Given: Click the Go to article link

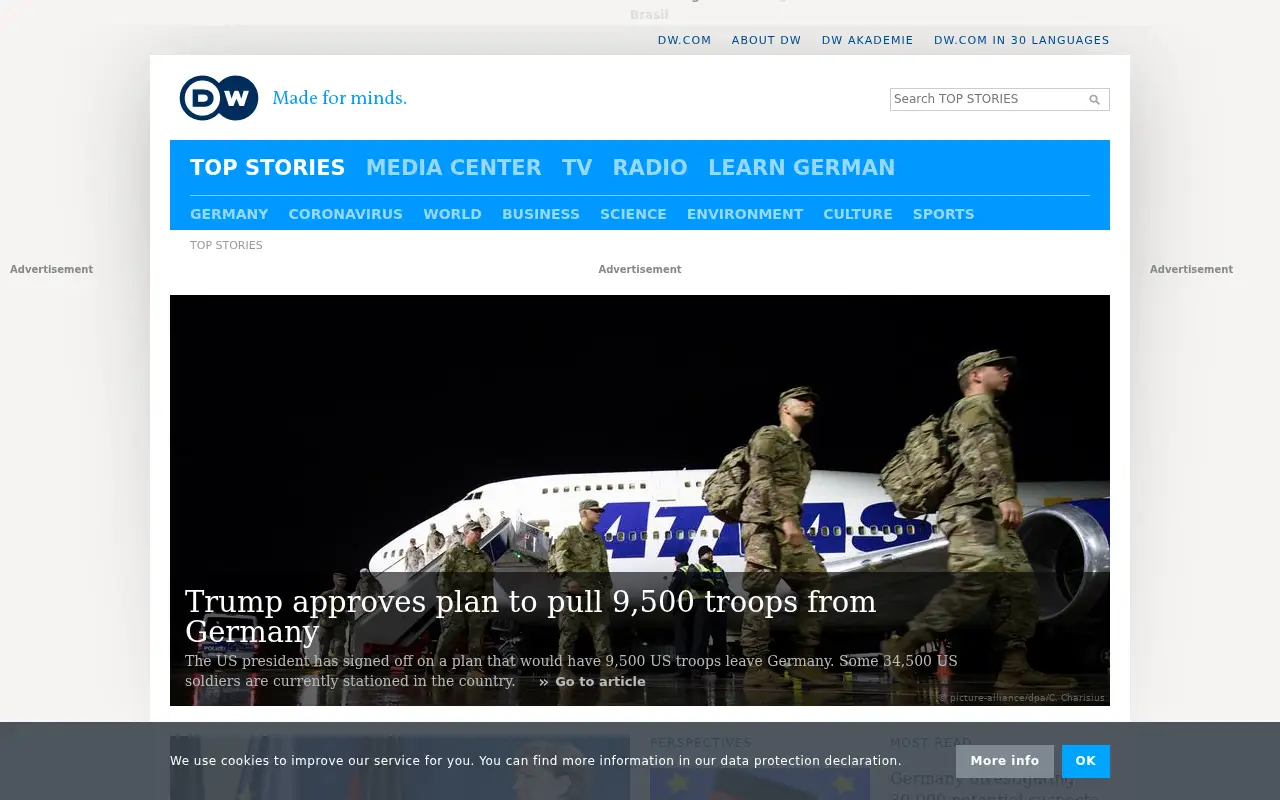Looking at the screenshot, I should click(x=592, y=682).
